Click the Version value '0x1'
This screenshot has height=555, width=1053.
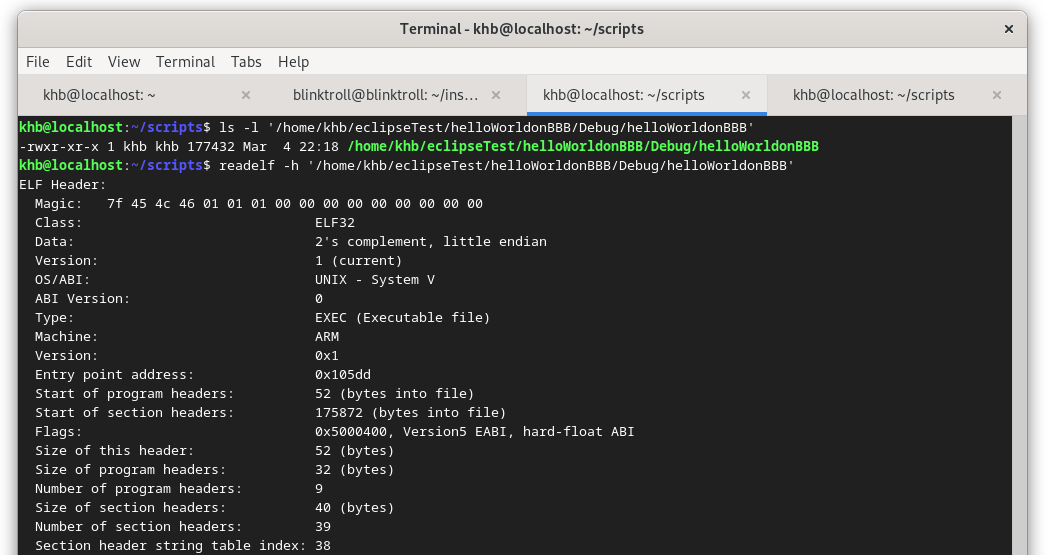[327, 355]
